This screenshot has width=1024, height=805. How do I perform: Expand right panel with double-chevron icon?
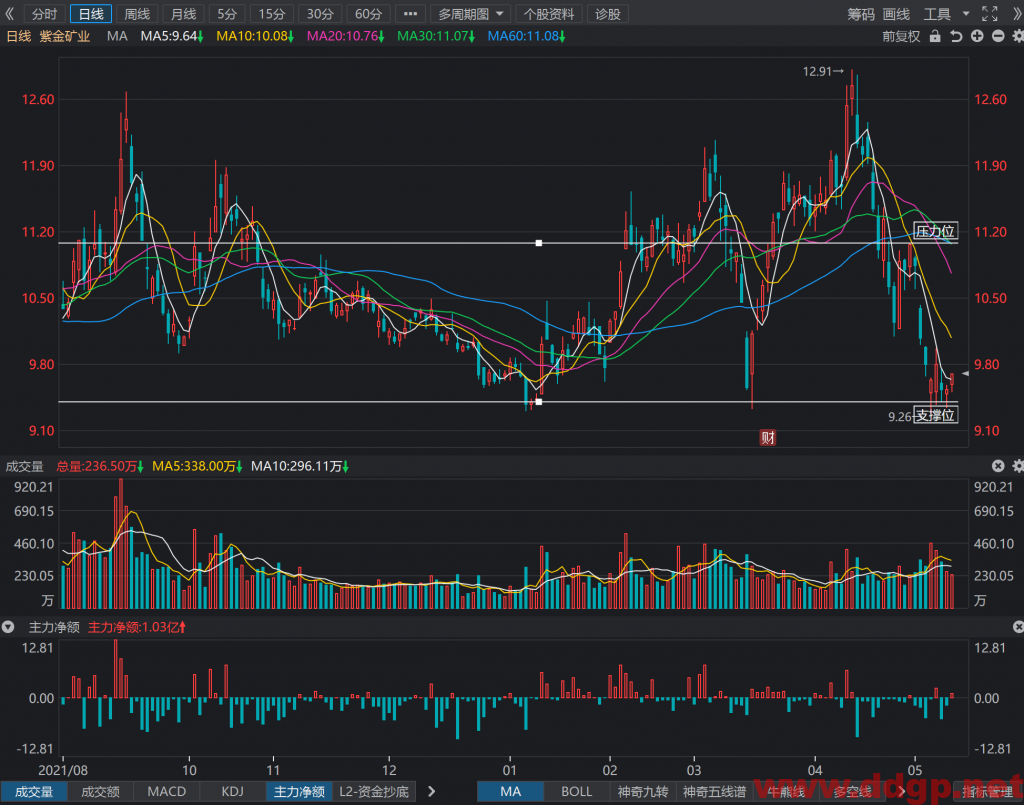(1017, 14)
